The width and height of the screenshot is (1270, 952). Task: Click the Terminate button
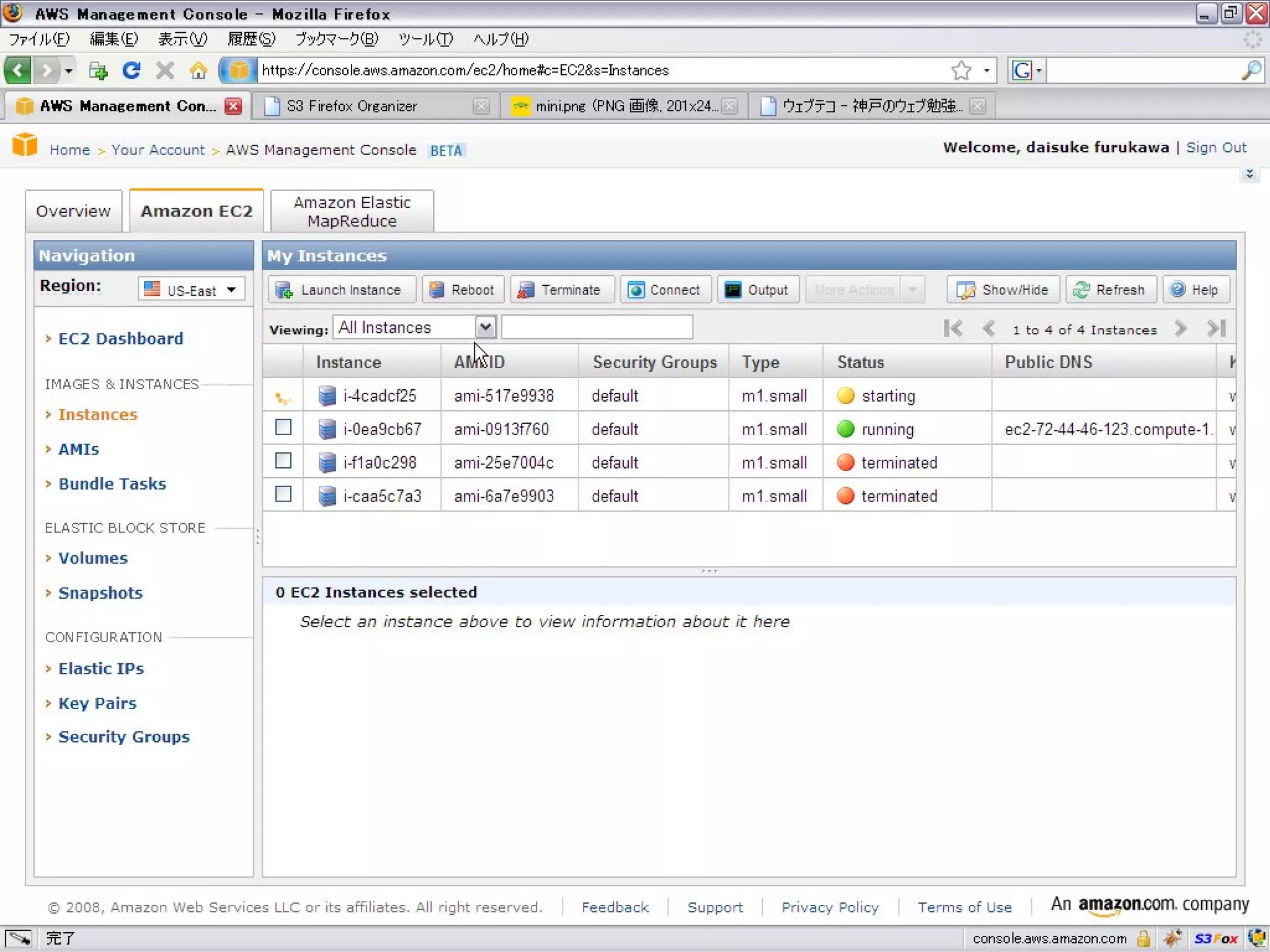562,289
